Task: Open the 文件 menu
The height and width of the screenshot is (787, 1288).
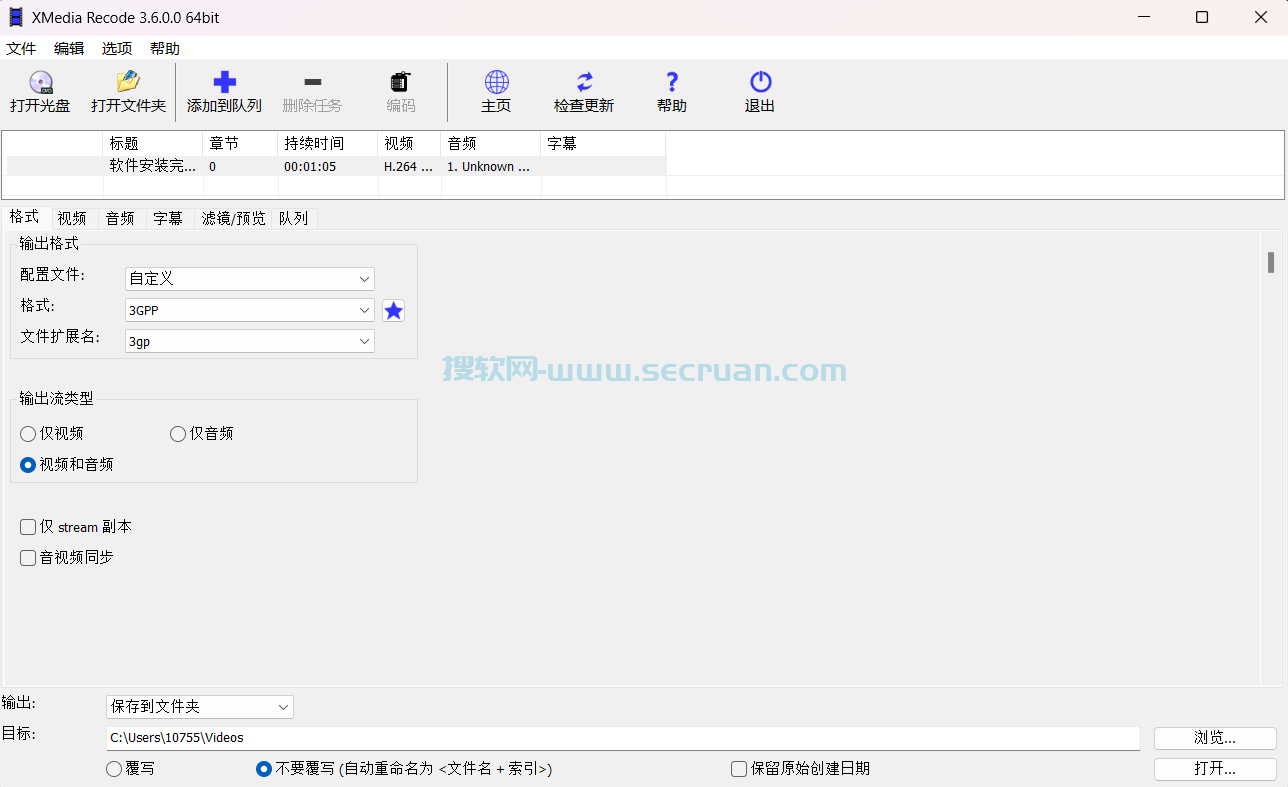Action: (x=21, y=48)
